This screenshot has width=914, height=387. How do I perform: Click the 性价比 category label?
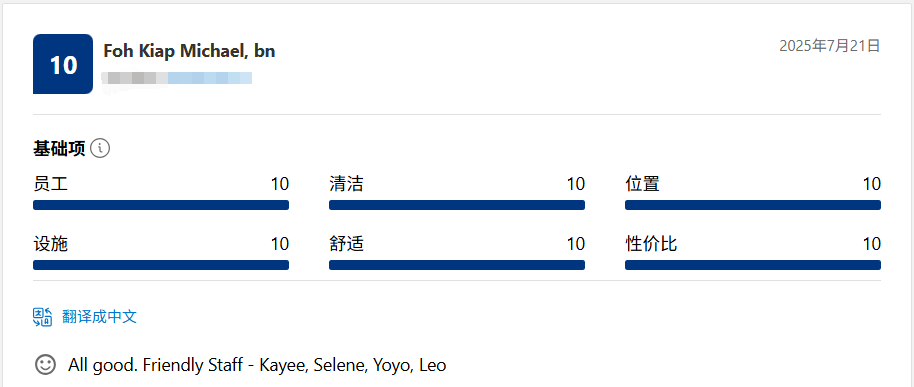tap(651, 244)
